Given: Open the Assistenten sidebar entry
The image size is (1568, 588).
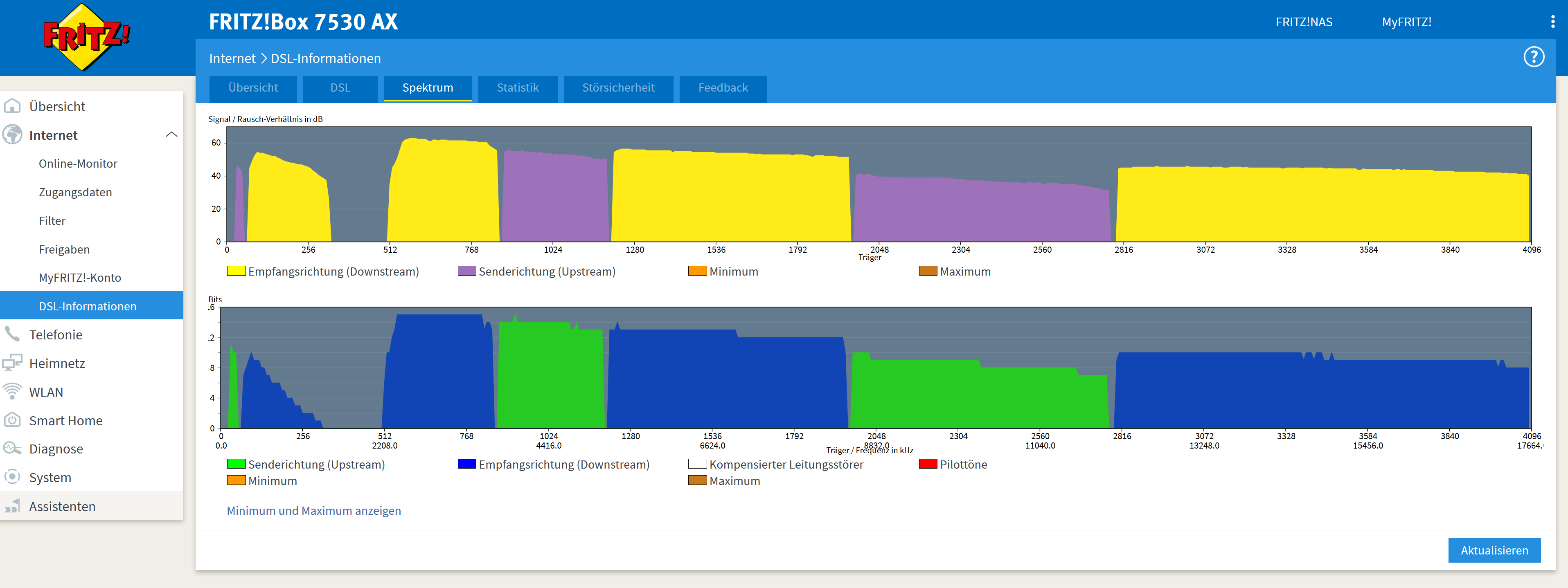Looking at the screenshot, I should [91, 507].
